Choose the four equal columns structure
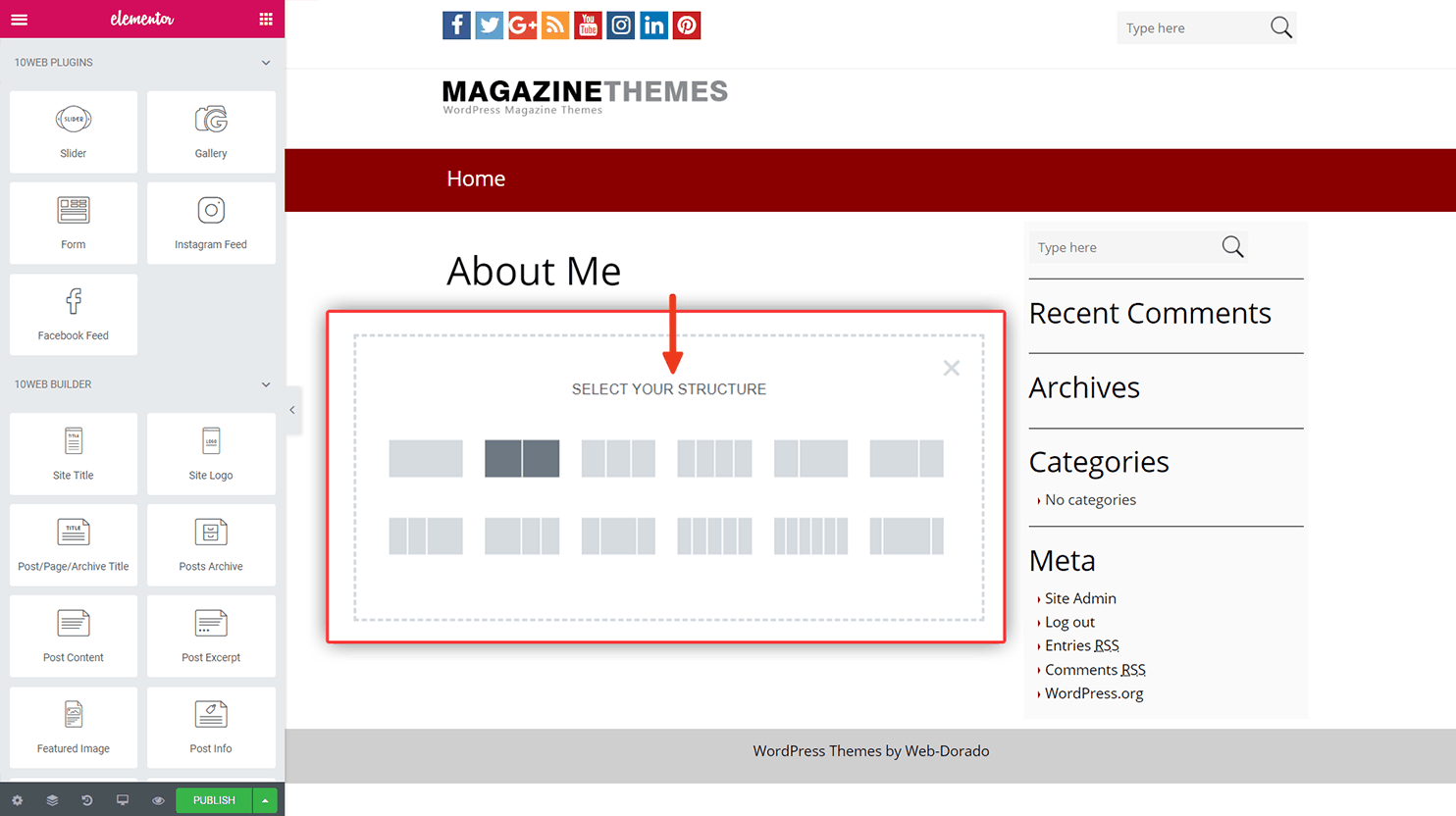The image size is (1456, 816). [714, 458]
